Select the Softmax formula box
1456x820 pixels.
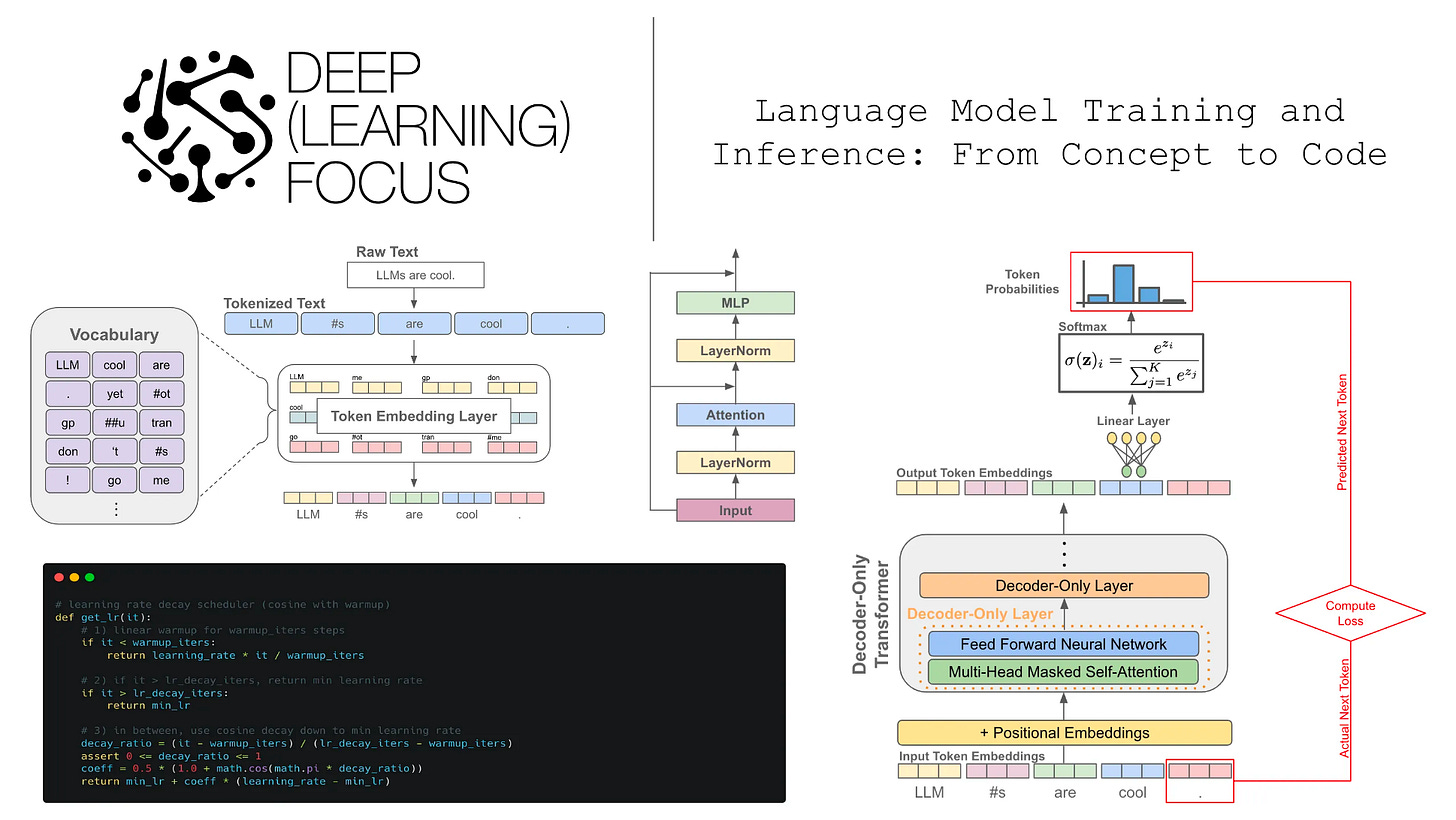(1131, 364)
